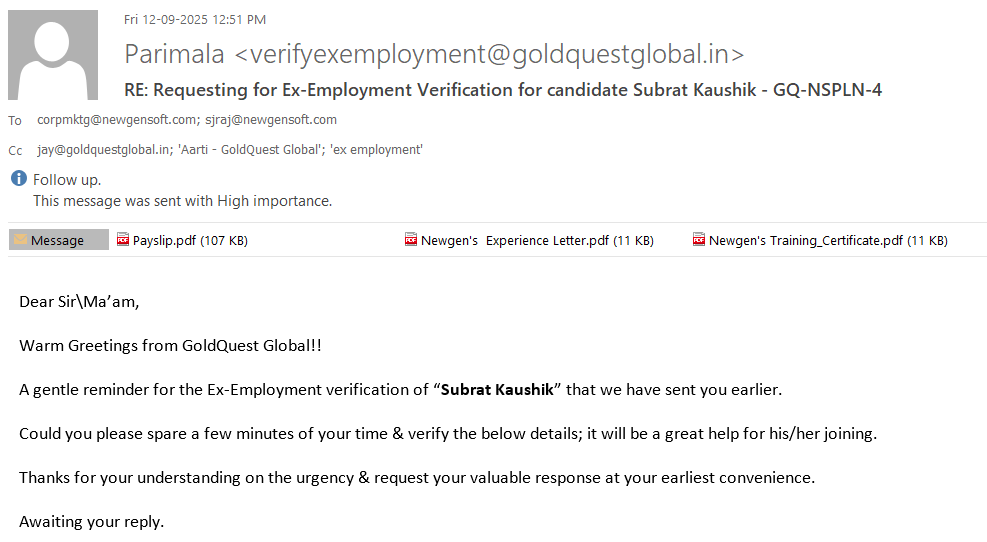
Task: Click the PDF icon beside Newgen's Experience Letter
Action: pos(411,240)
